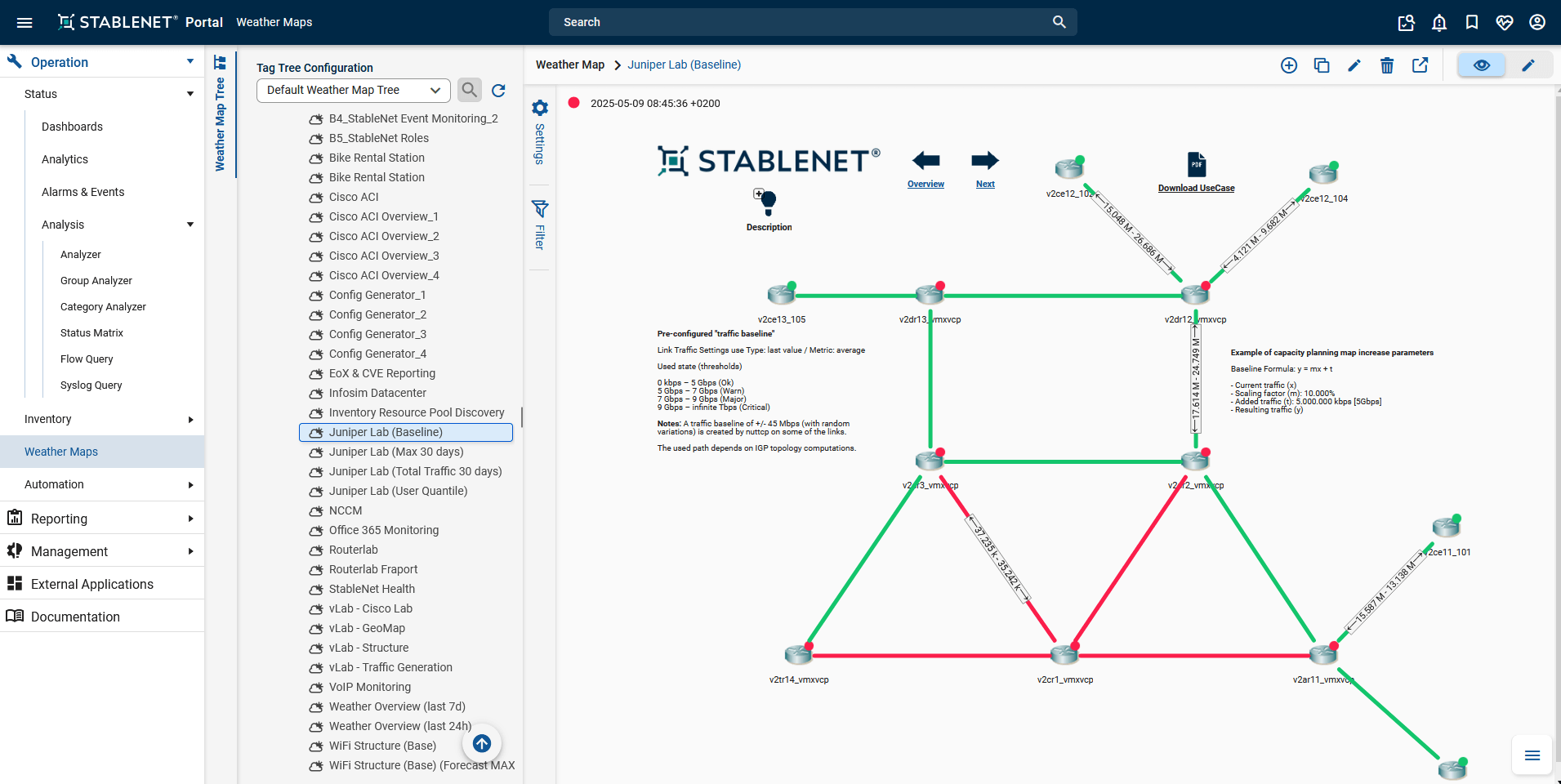The width and height of the screenshot is (1561, 784).
Task: Expand the Inventory submenu
Action: click(x=190, y=420)
